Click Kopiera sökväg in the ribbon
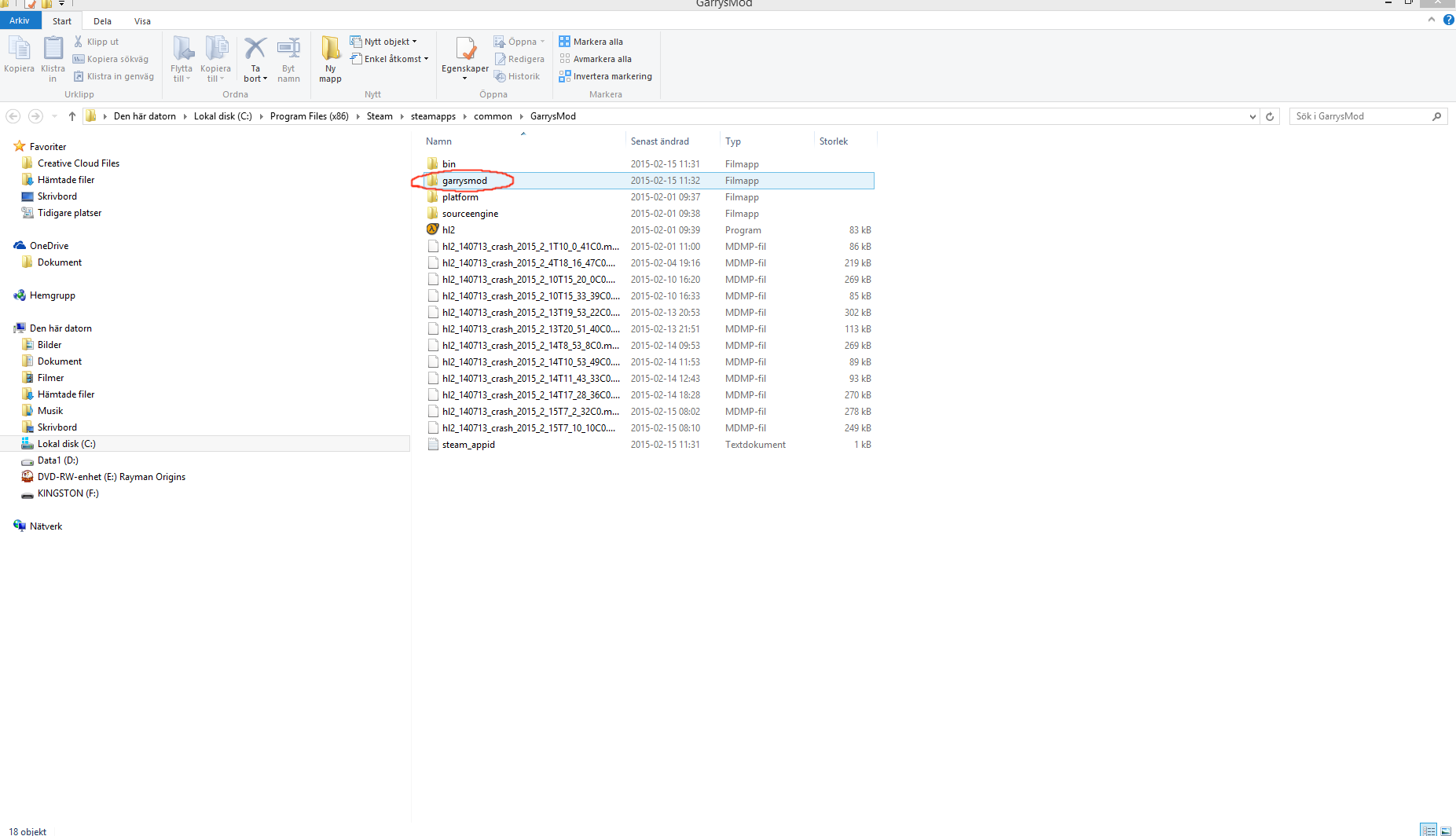The width and height of the screenshot is (1456, 836). (x=111, y=59)
